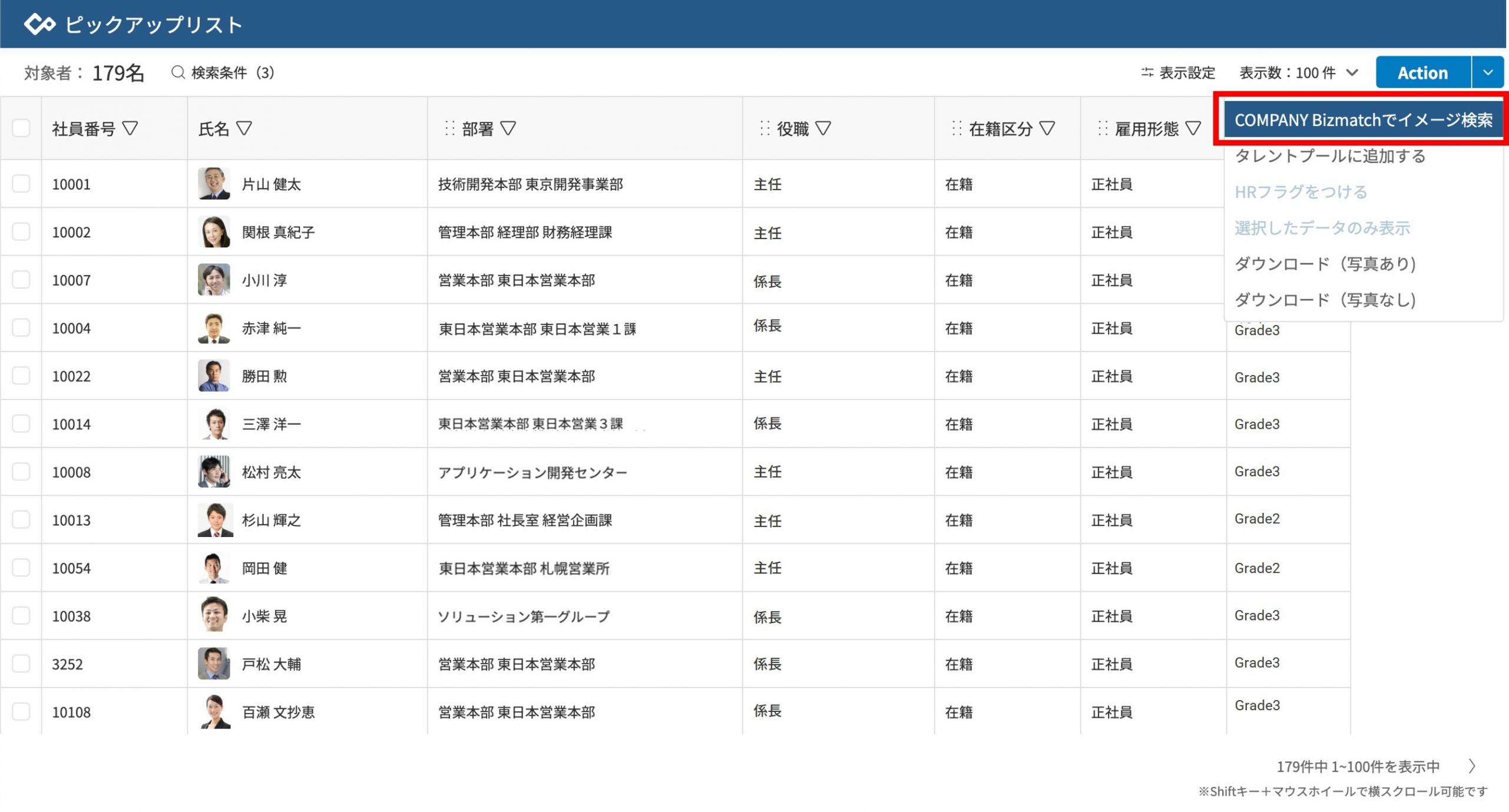The height and width of the screenshot is (812, 1509).
Task: Select download with photos menu item
Action: 1325,264
